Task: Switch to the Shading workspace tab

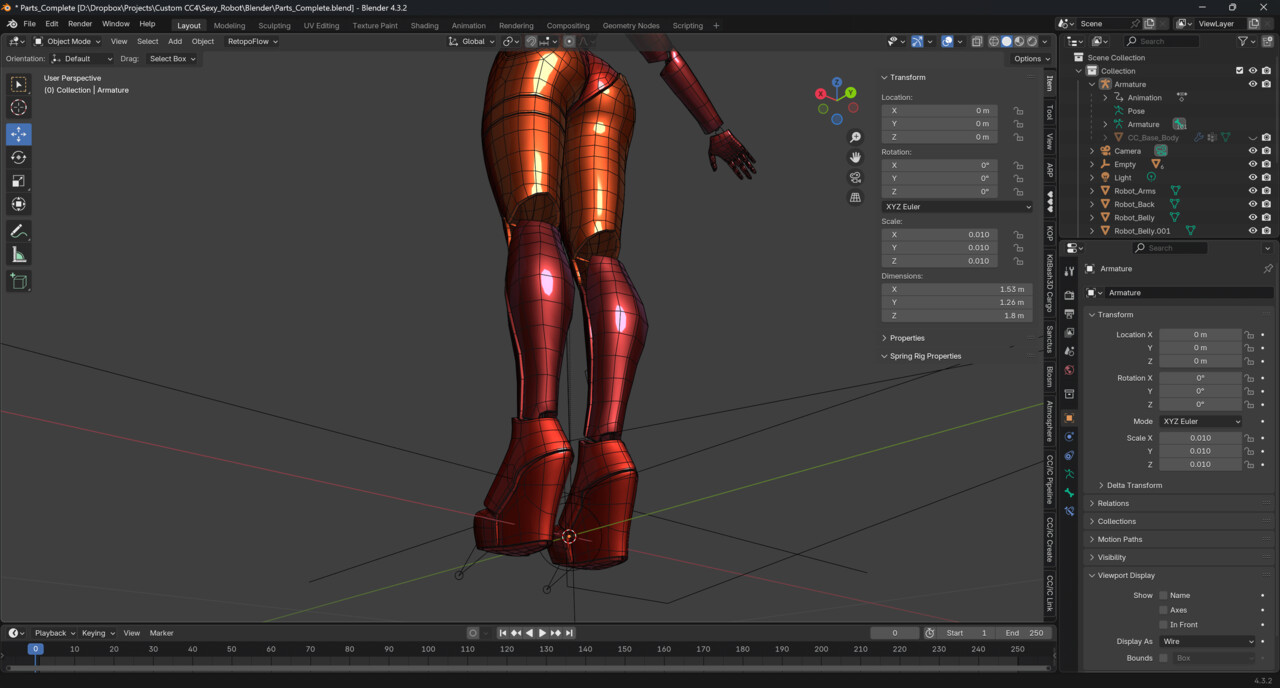Action: coord(424,25)
